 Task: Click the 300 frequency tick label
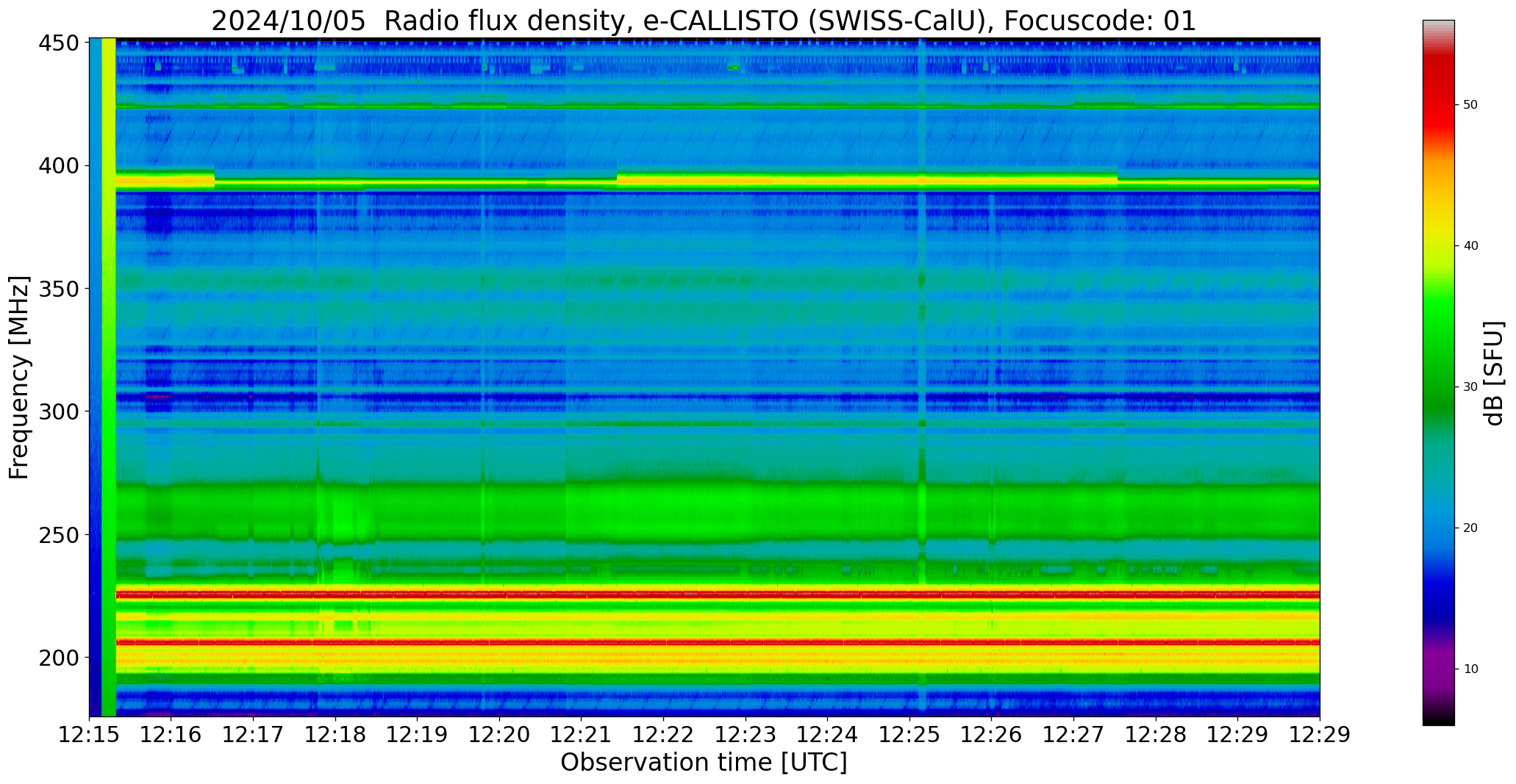[58, 411]
